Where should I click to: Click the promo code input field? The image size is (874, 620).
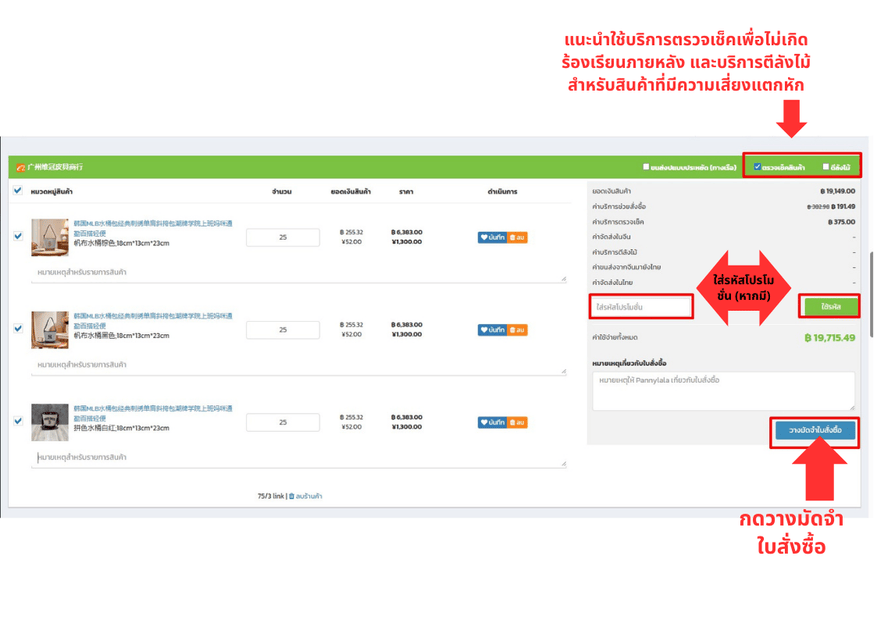tap(640, 306)
